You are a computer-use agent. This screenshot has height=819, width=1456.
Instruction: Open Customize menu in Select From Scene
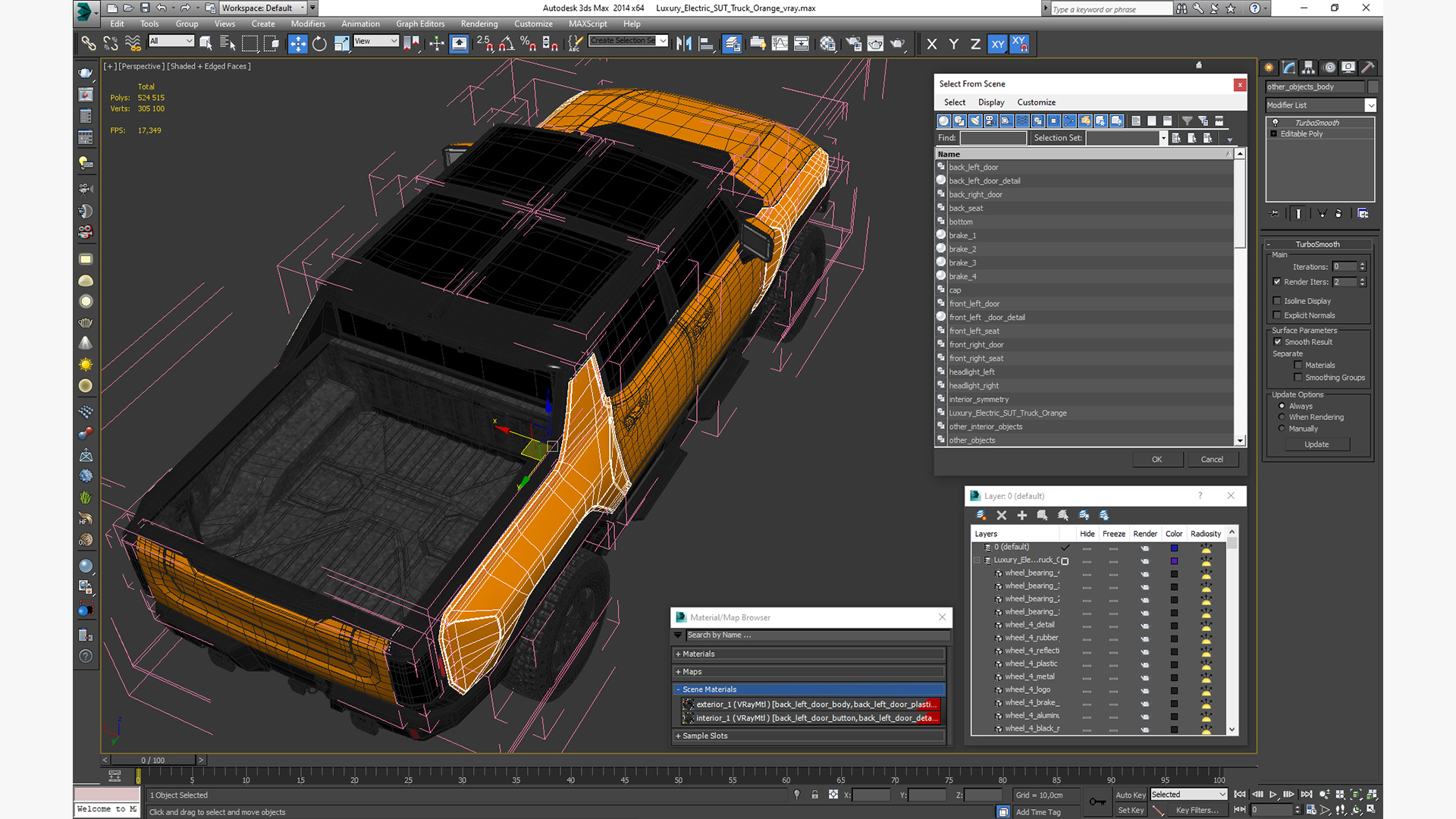tap(1036, 102)
